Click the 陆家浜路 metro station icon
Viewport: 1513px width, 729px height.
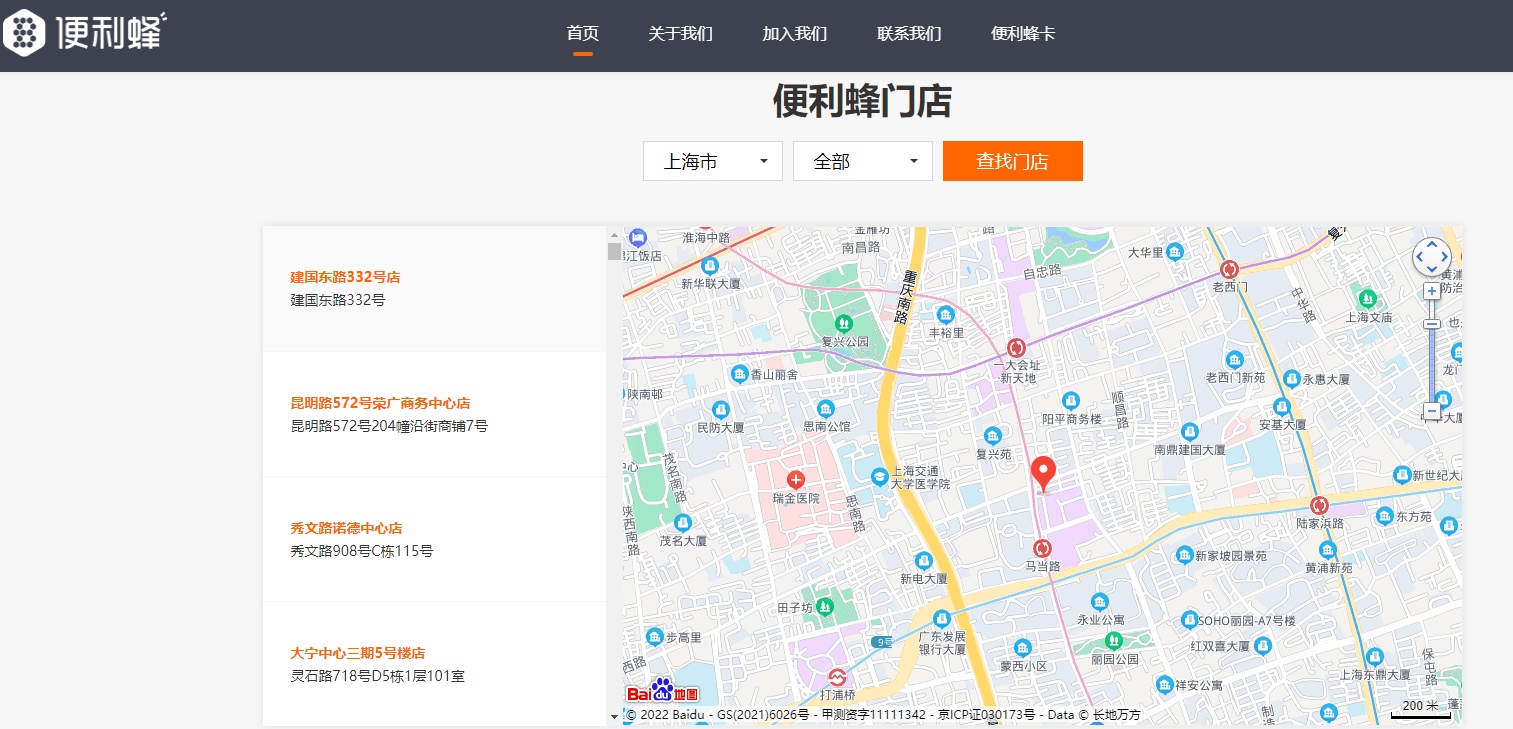click(x=1319, y=505)
